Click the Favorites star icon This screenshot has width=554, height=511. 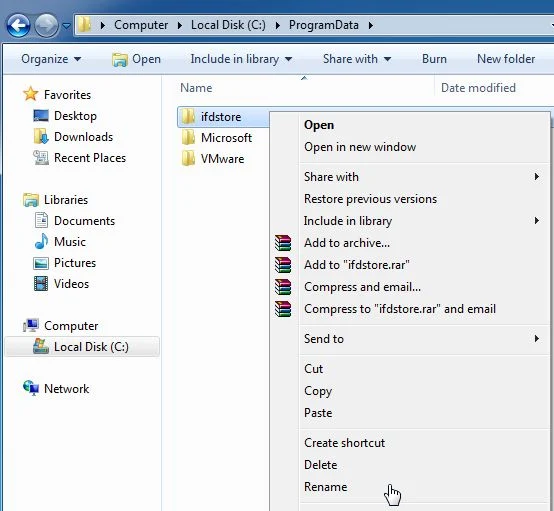[31, 94]
